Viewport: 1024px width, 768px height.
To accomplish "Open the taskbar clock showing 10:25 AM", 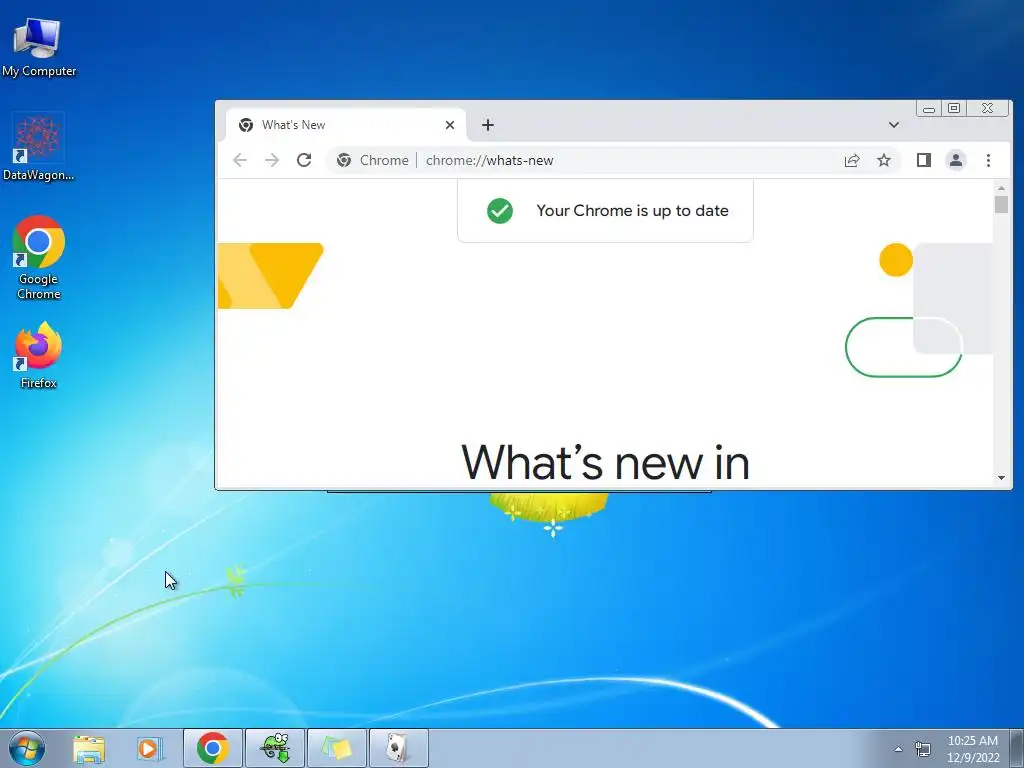I will click(972, 748).
